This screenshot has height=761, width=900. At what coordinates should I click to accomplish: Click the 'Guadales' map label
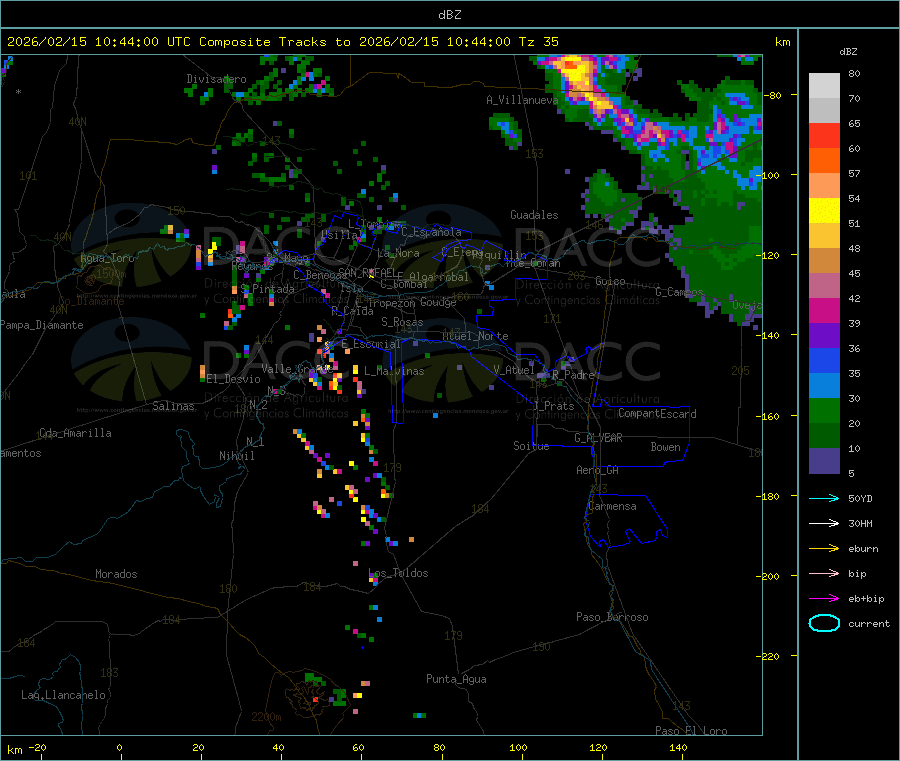pos(534,215)
